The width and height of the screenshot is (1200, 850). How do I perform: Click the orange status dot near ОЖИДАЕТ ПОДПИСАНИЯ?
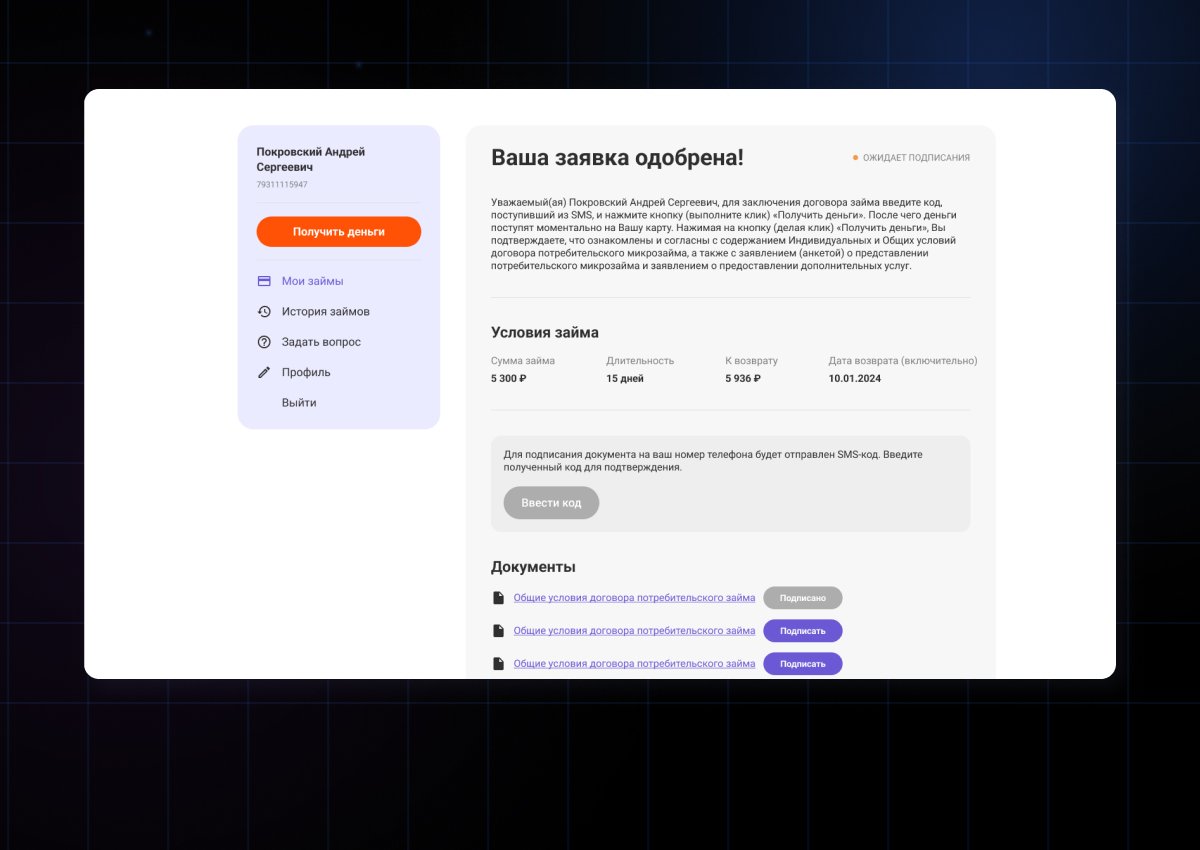854,157
